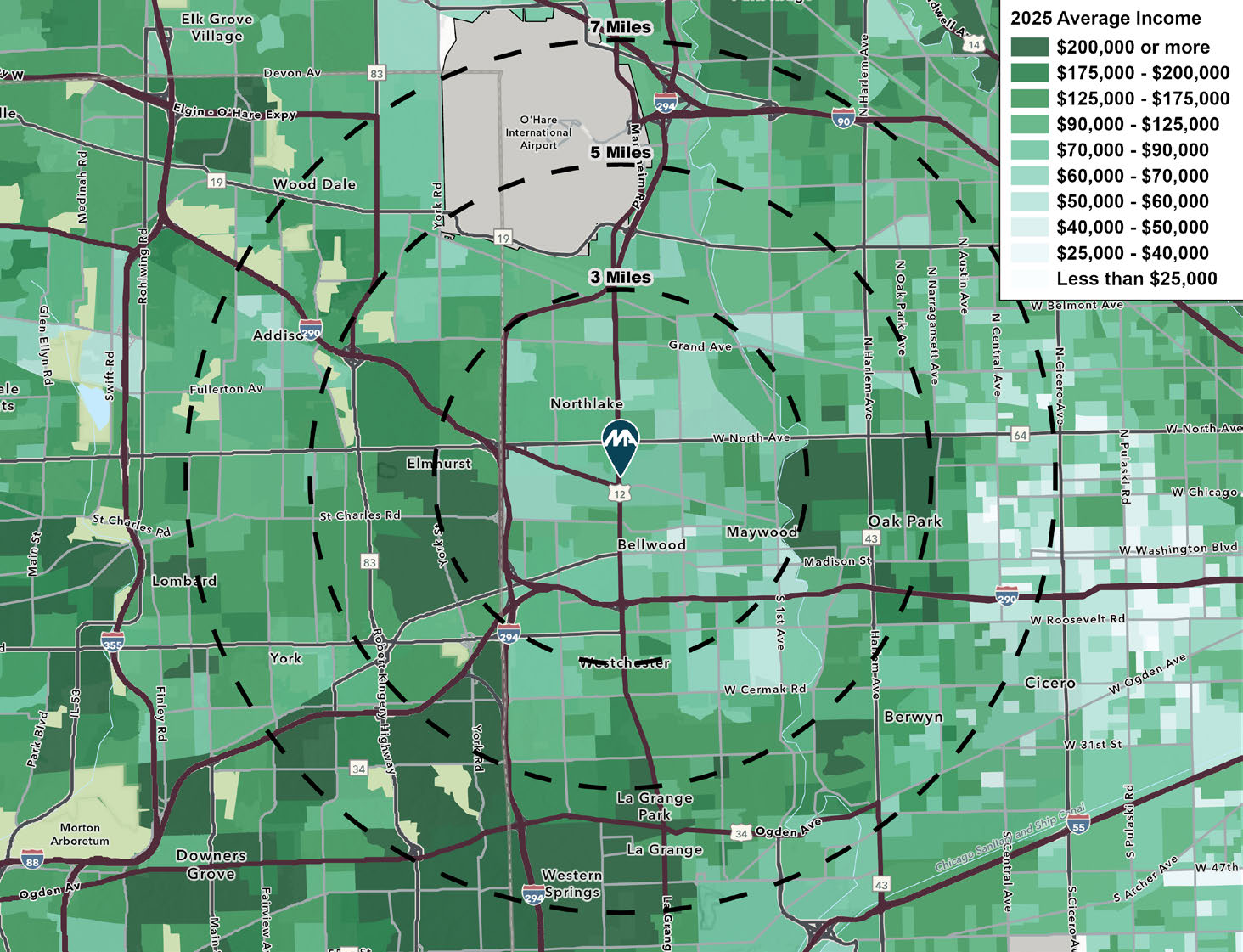Screen dimensions: 1243x952
Task: Click the Route 19 shield below the airport
Action: [x=503, y=239]
